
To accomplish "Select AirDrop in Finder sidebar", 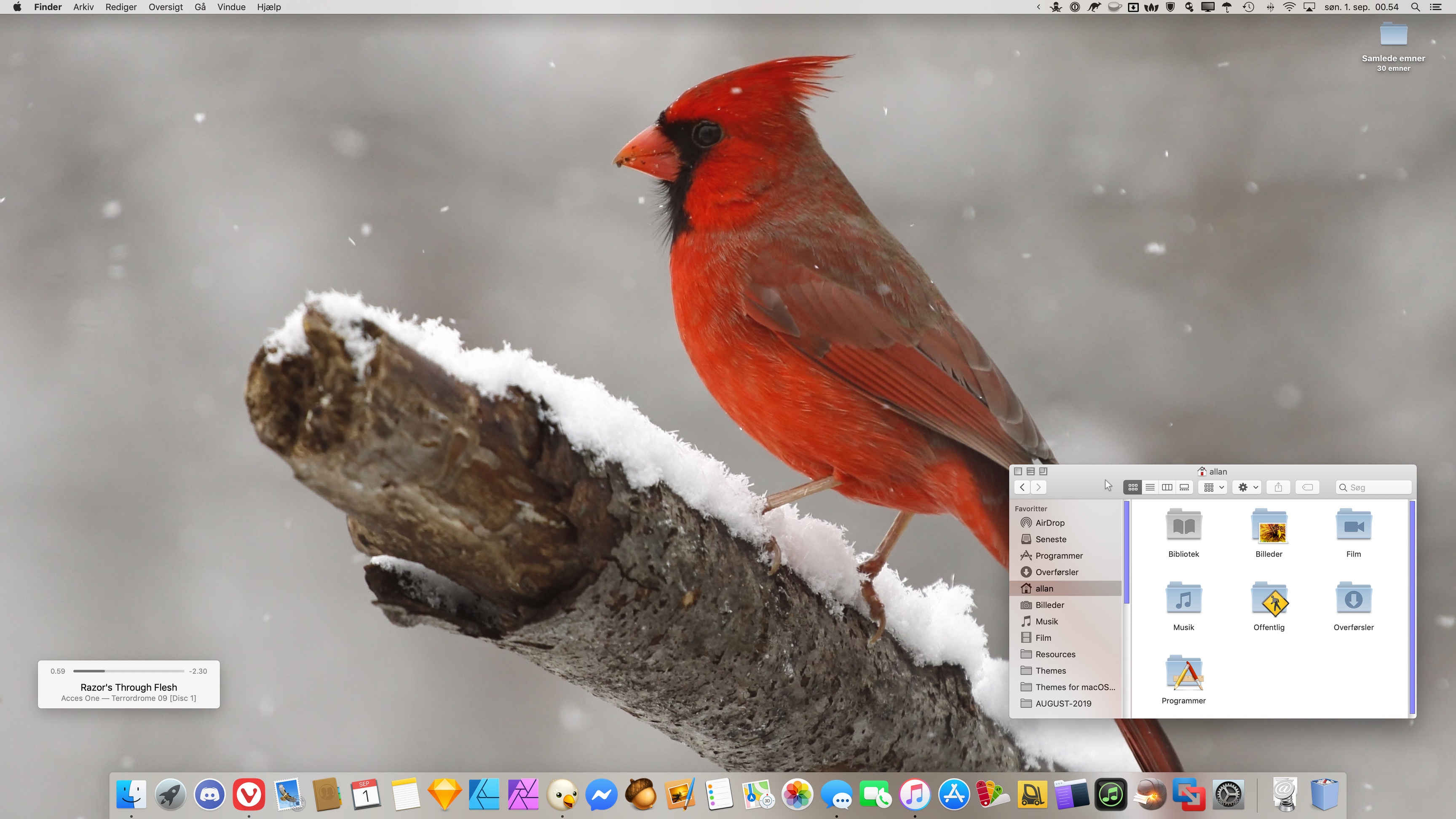I will pos(1049,523).
